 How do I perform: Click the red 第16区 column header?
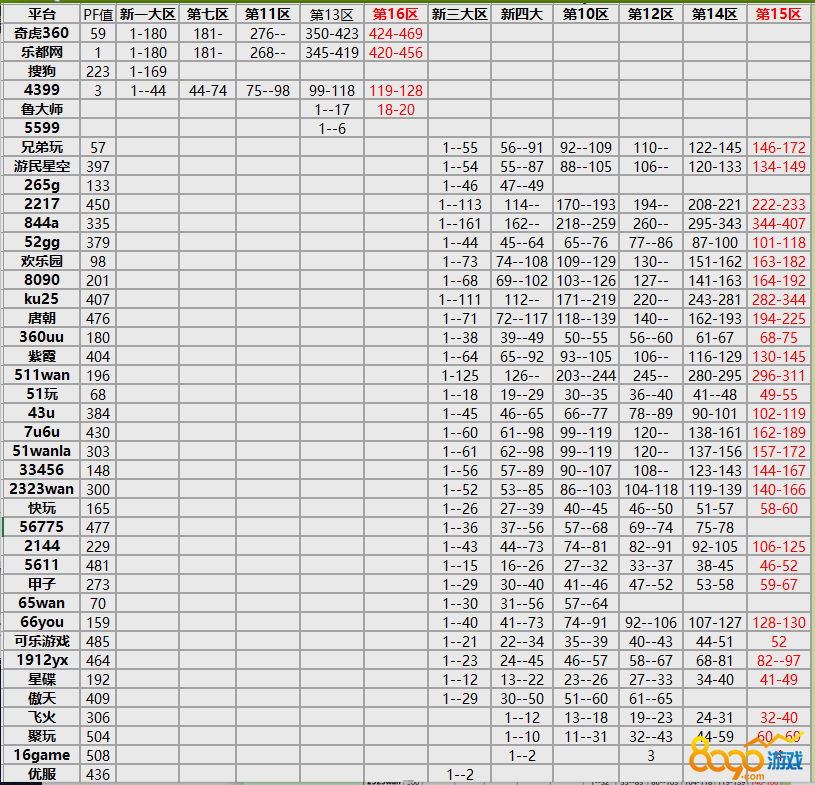click(x=396, y=14)
